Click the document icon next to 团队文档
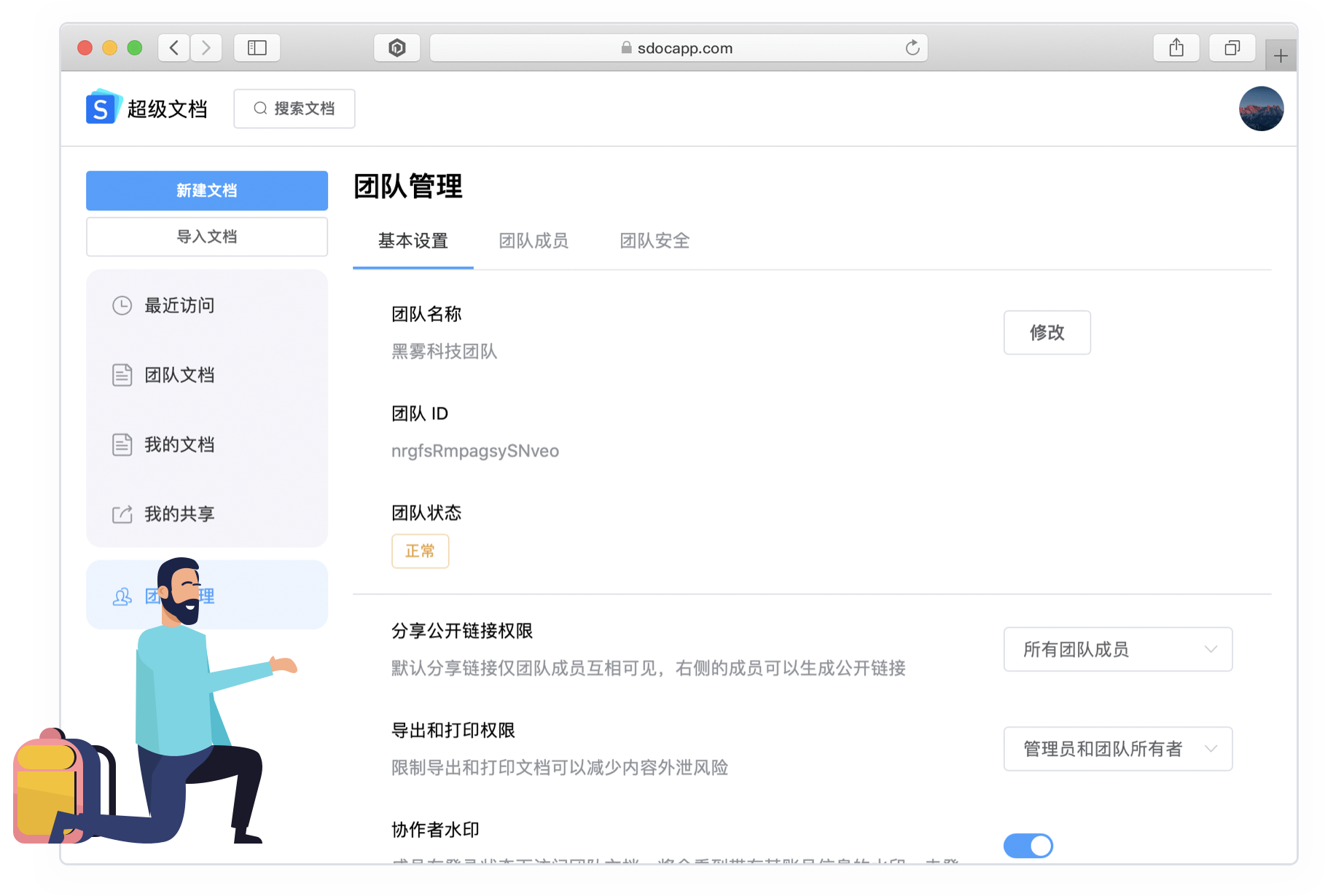Image resolution: width=1325 pixels, height=896 pixels. click(122, 374)
